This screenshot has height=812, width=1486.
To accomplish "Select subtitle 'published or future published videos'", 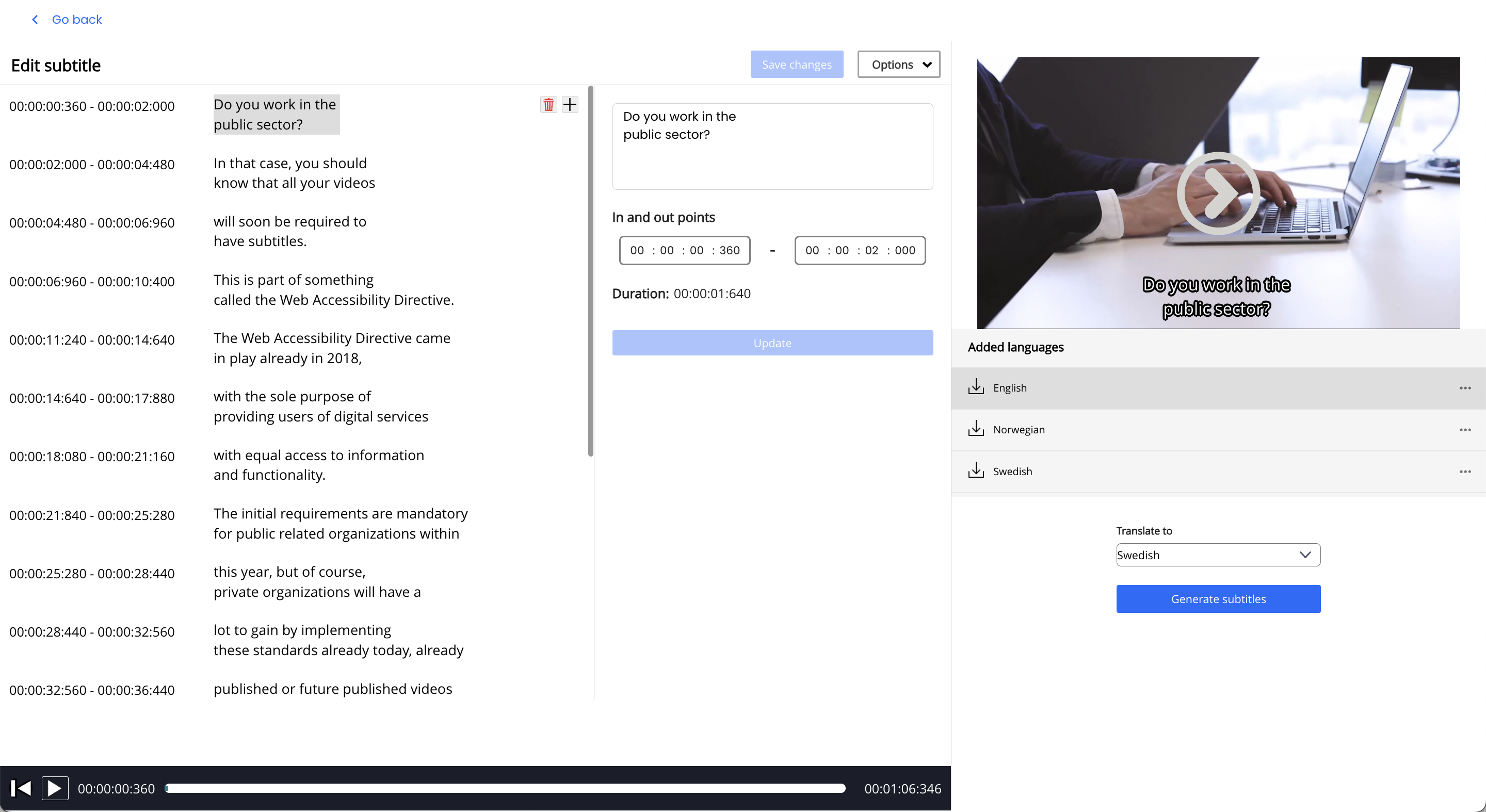I will 333,689.
